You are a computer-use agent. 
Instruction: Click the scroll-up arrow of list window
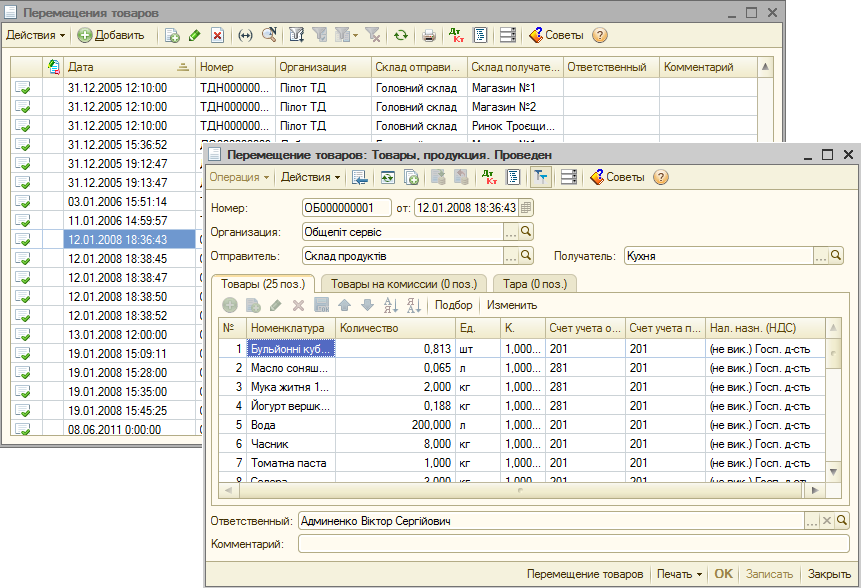point(765,67)
